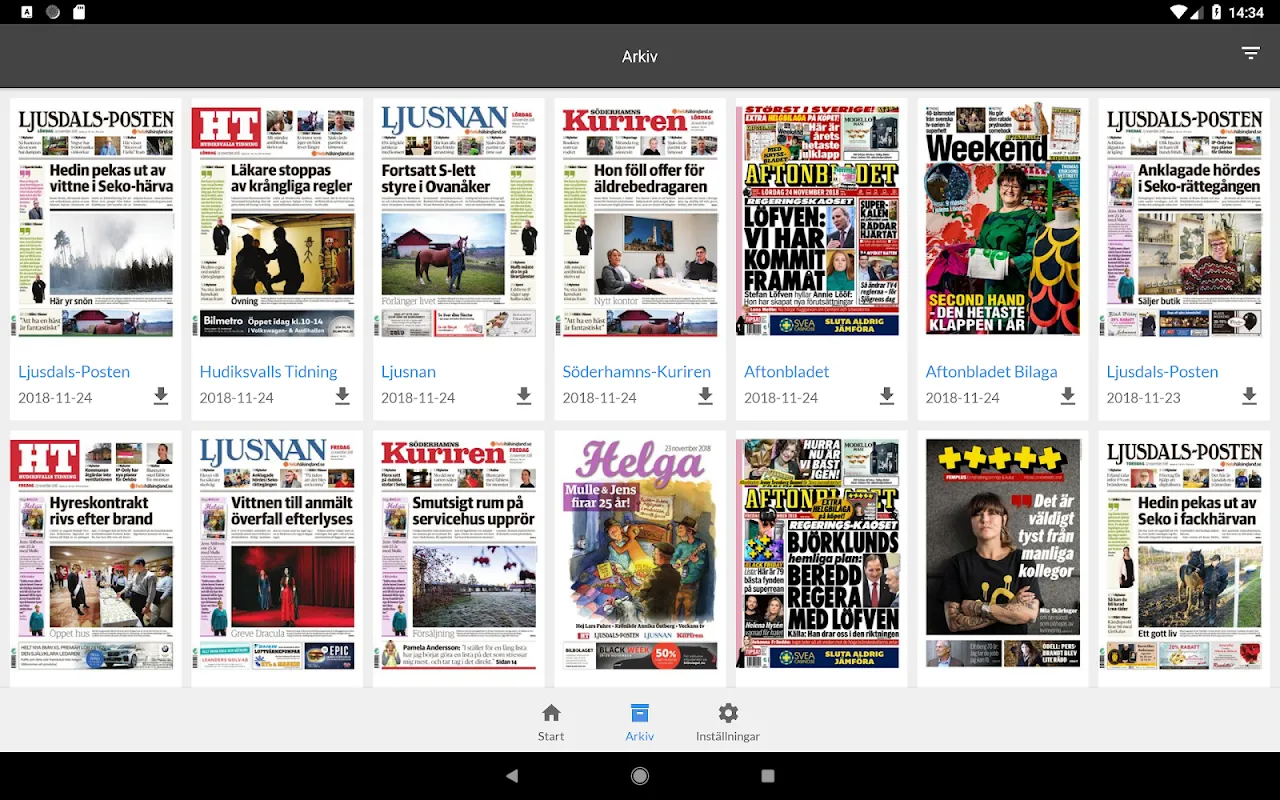Open the Aftonbladet Bilaga title link
This screenshot has width=1280, height=800.
(x=991, y=371)
